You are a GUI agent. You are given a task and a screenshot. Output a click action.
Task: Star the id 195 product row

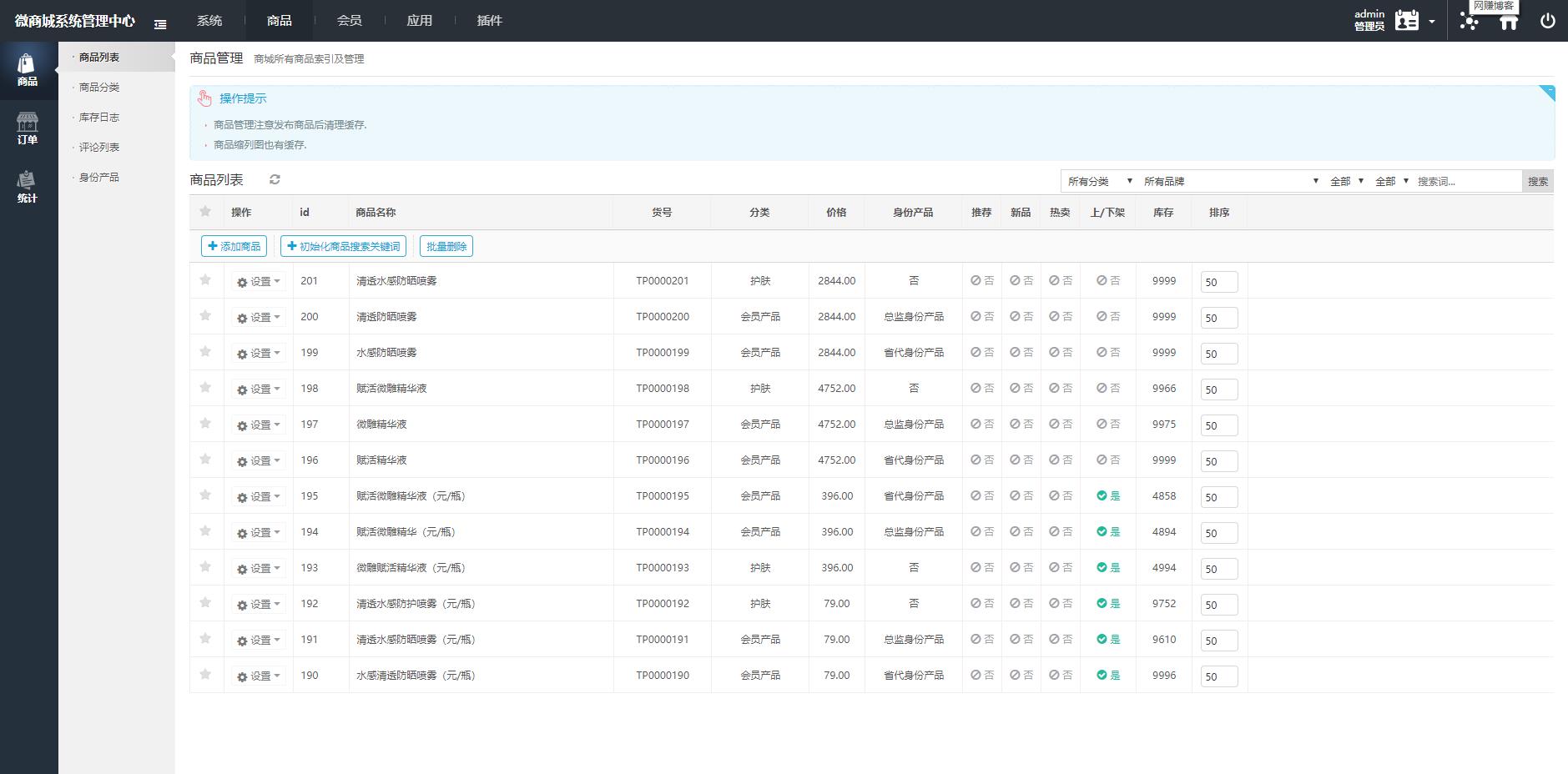click(205, 495)
